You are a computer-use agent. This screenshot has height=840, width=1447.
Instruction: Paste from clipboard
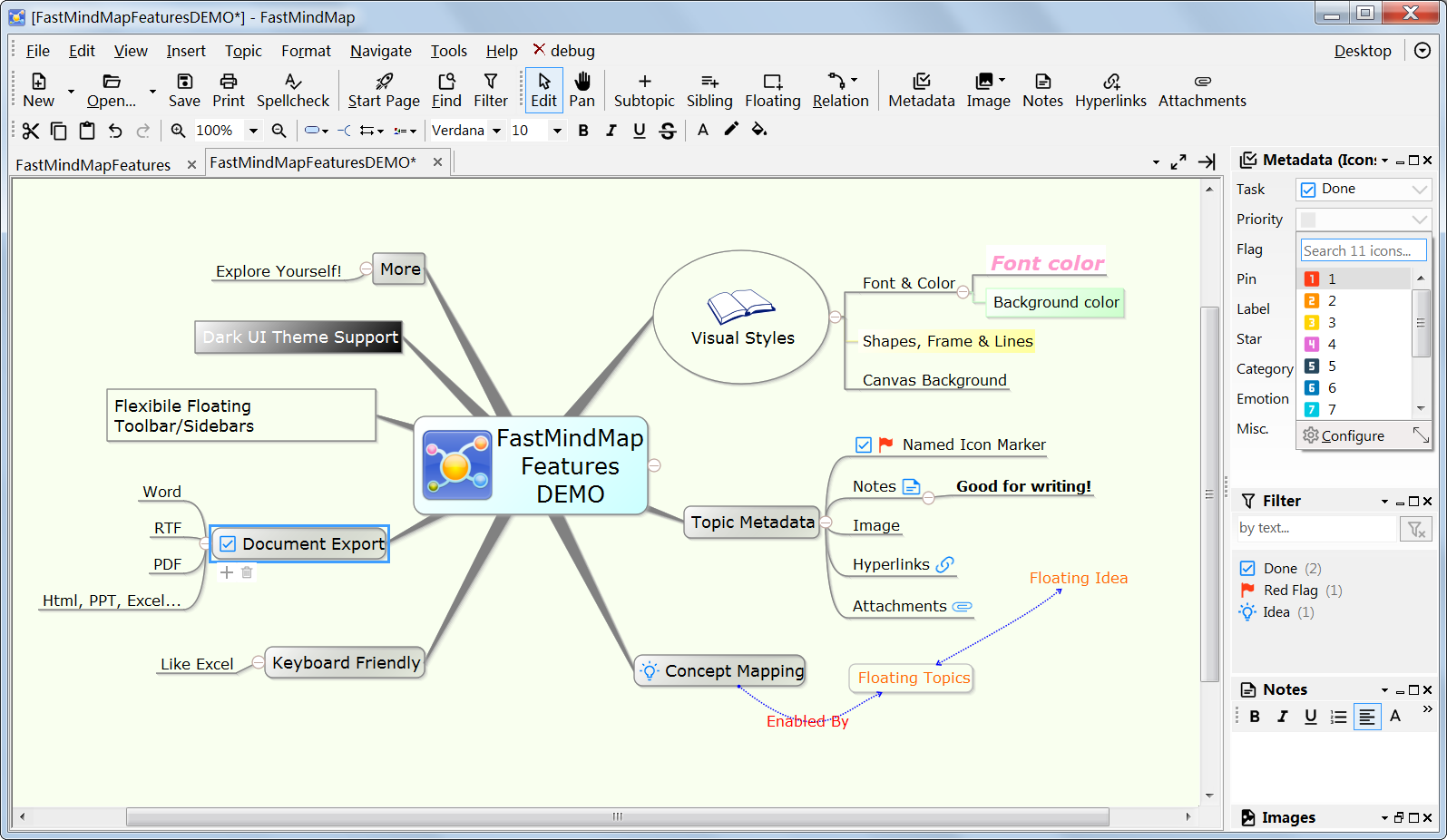(86, 131)
